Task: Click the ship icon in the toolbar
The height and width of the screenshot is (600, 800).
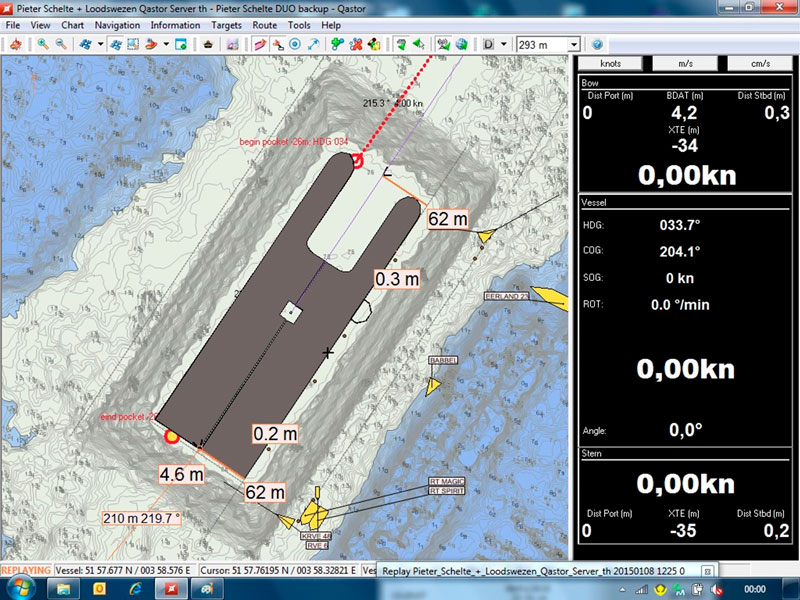Action: [208, 44]
